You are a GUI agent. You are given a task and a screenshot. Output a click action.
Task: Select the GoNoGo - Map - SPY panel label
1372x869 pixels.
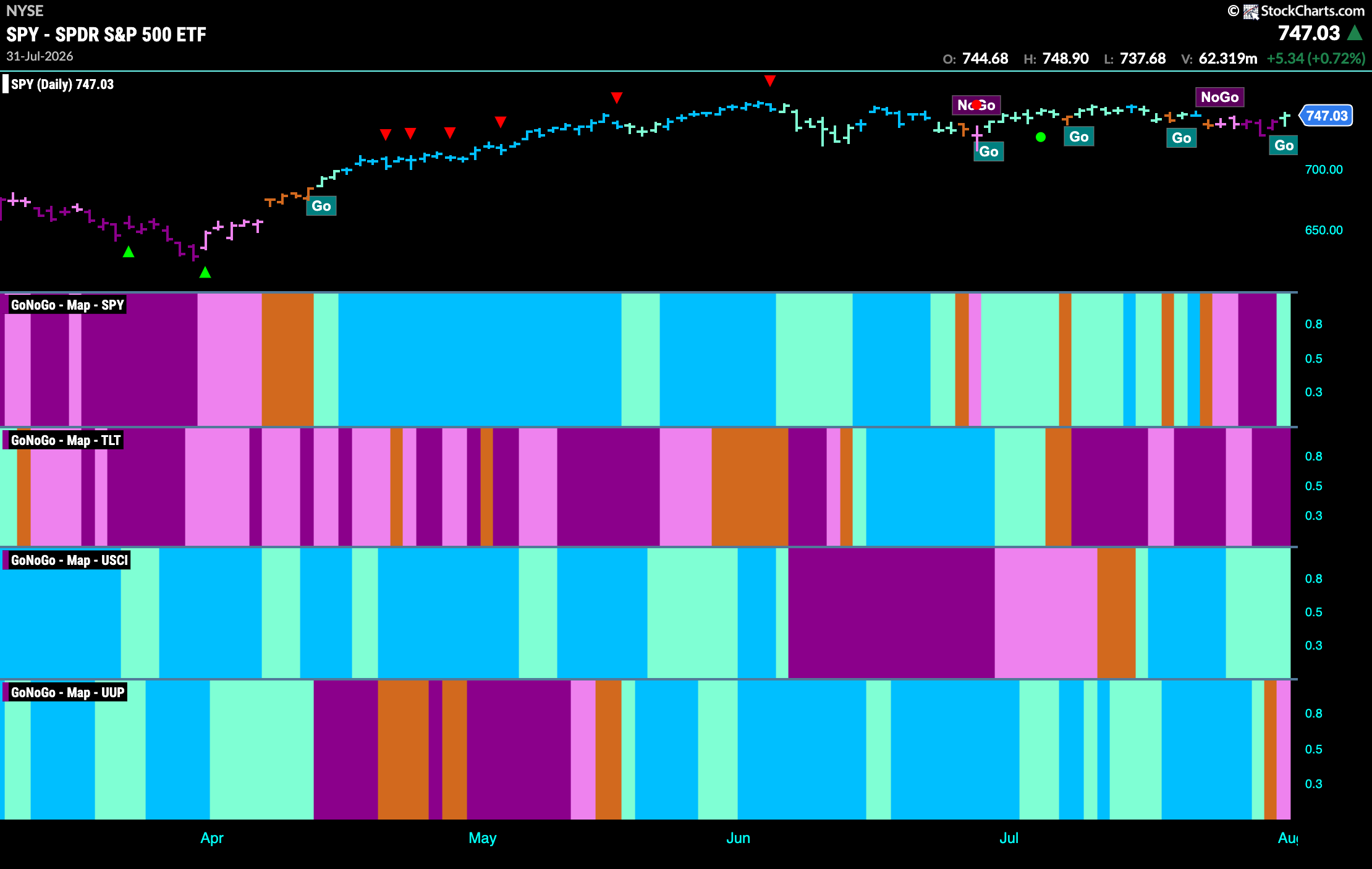(x=67, y=305)
